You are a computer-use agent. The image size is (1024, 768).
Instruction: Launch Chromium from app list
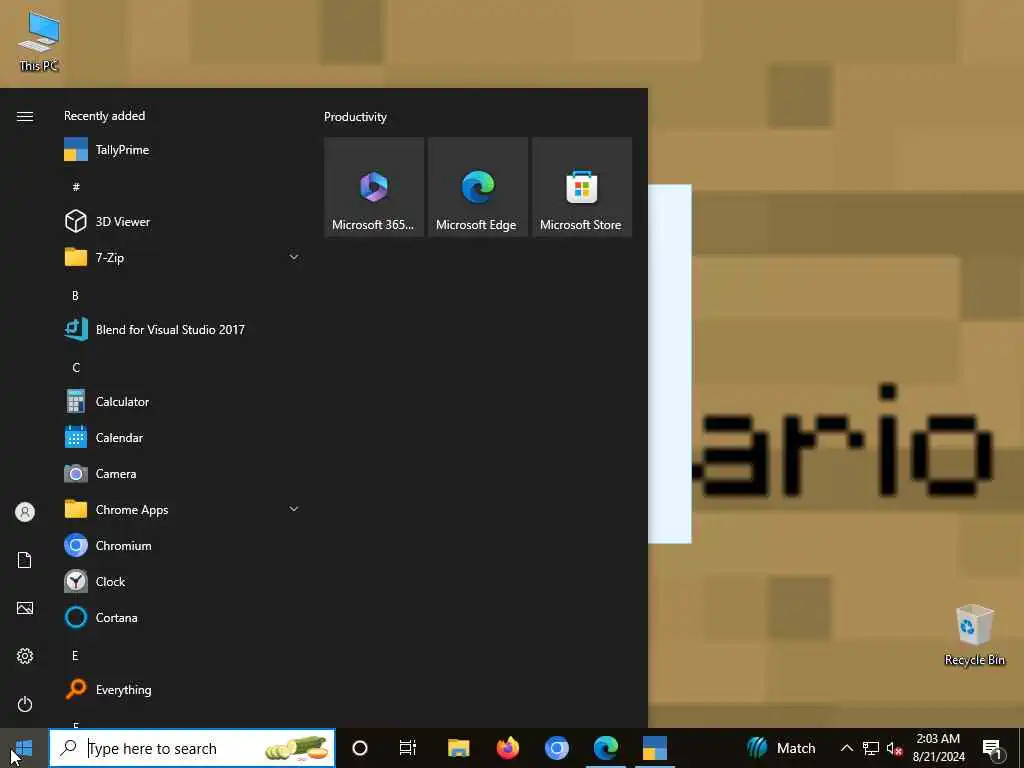[182, 545]
